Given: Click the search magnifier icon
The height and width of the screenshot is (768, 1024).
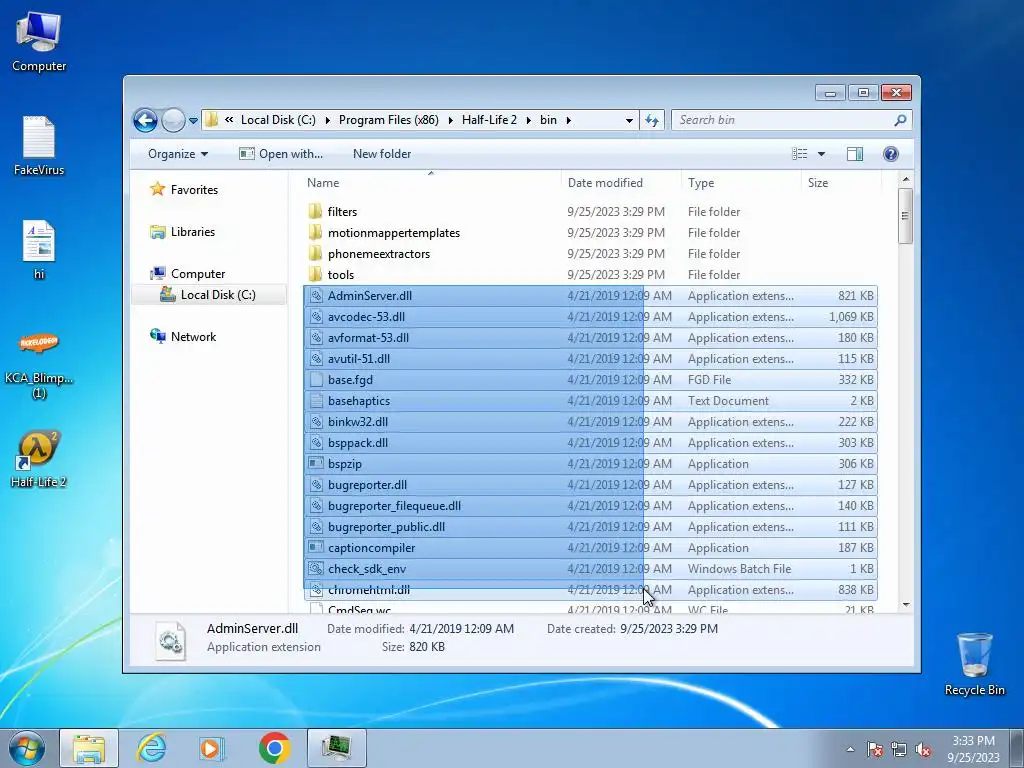Looking at the screenshot, I should [x=901, y=120].
